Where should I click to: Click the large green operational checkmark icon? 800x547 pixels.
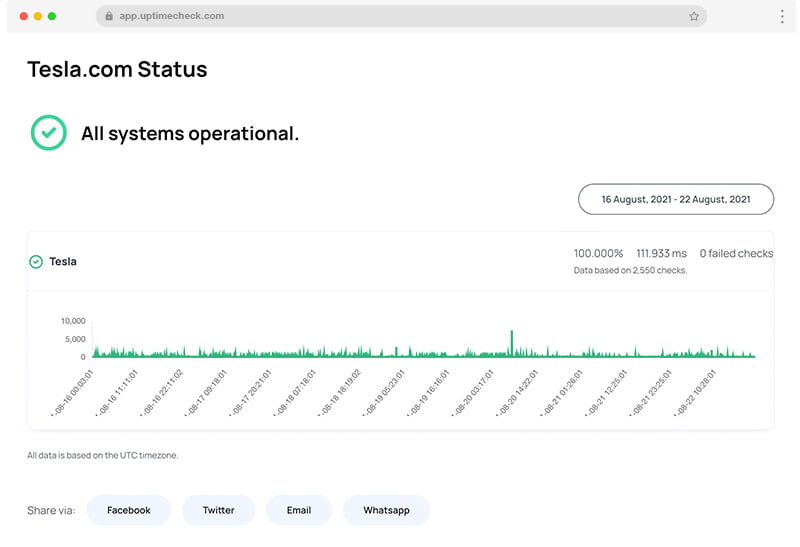48,133
